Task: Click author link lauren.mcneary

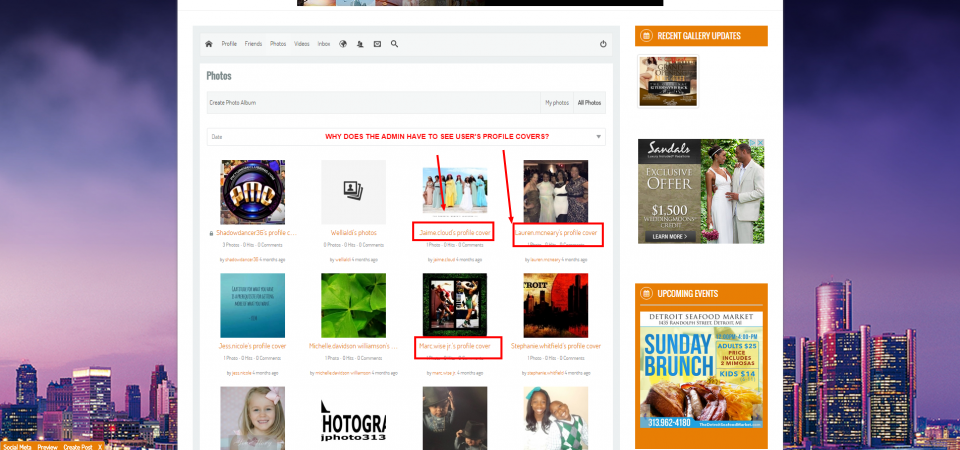Action: [x=546, y=260]
